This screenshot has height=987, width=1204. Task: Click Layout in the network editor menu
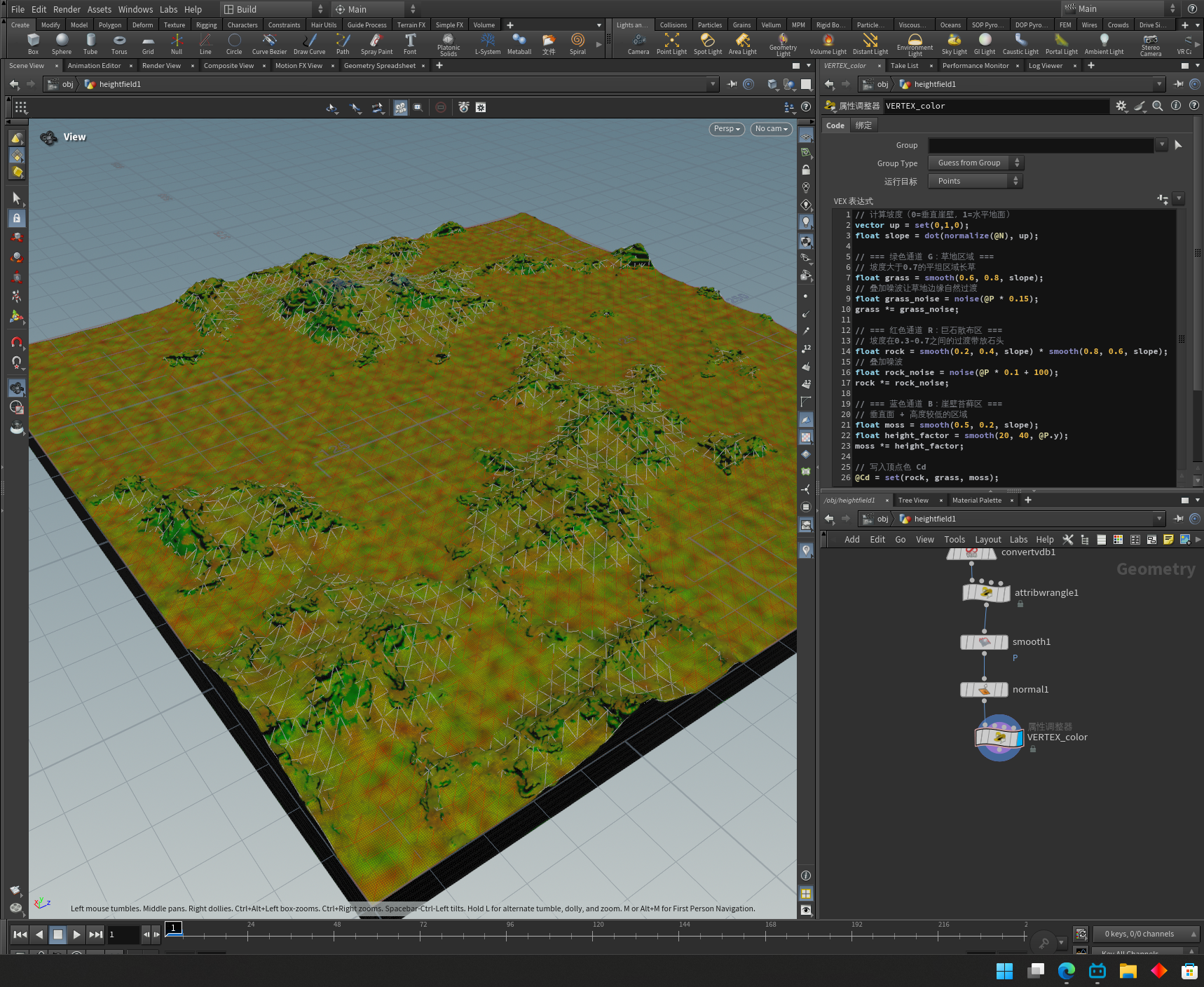coord(987,540)
